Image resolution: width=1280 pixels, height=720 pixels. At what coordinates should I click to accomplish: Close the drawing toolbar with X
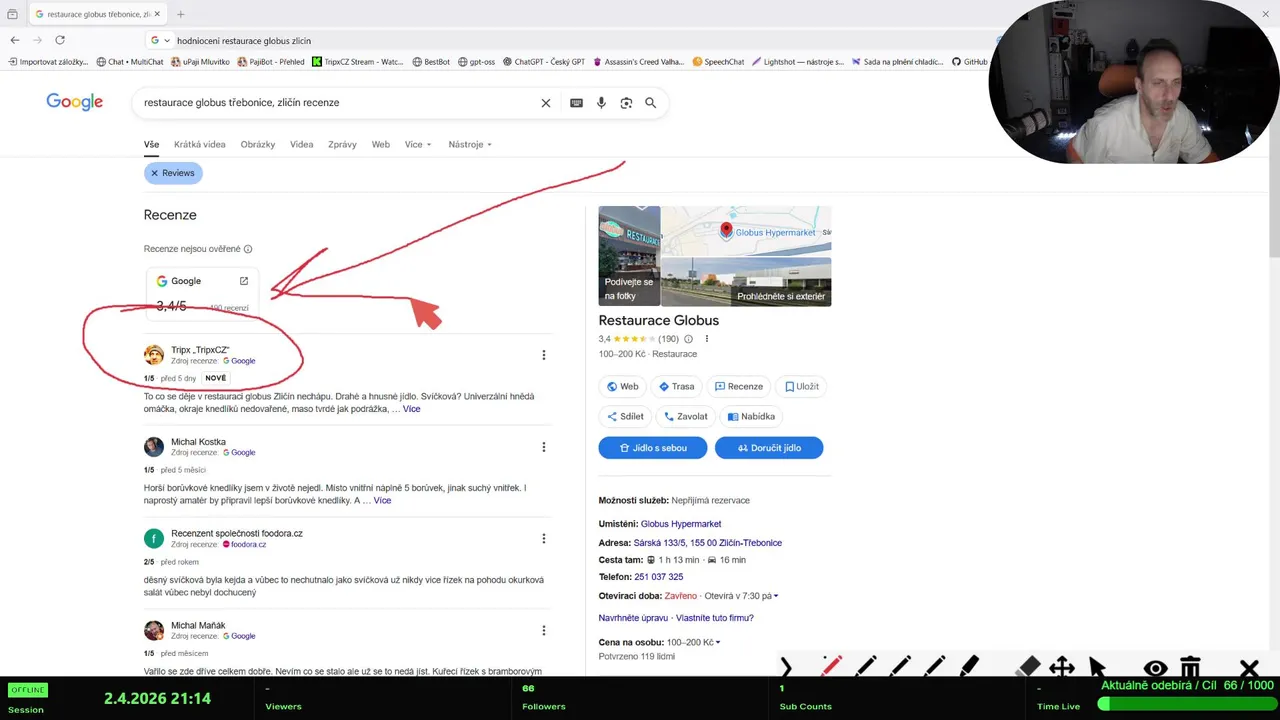point(1249,668)
